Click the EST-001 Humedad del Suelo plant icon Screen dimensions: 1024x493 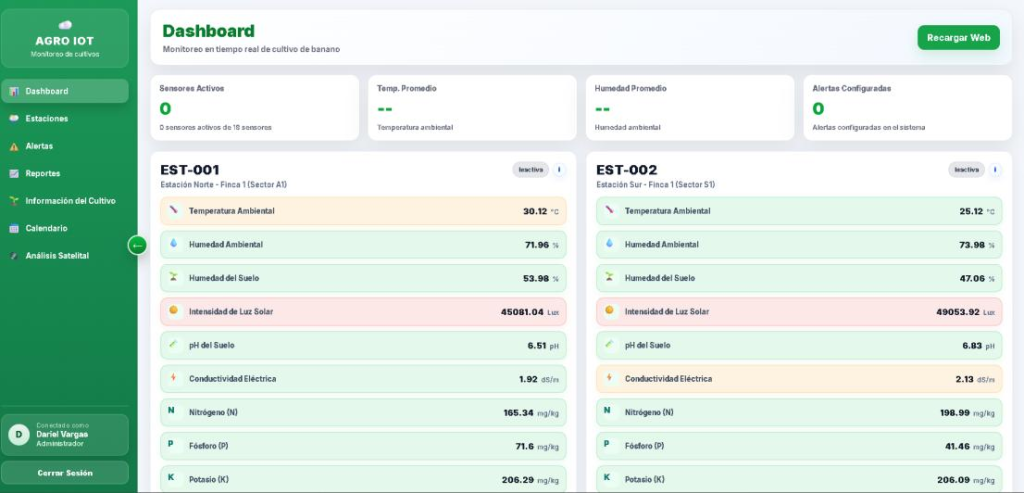tap(173, 277)
